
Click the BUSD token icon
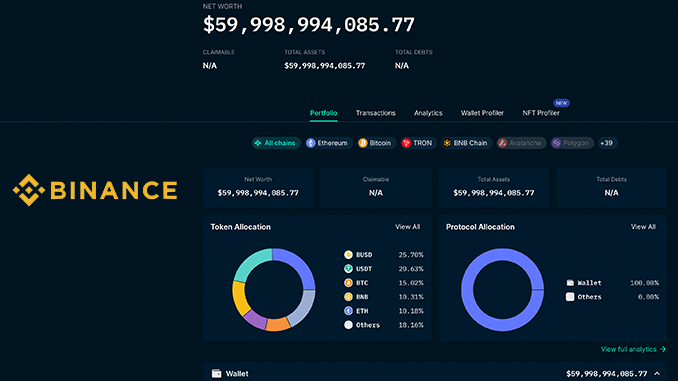348,255
